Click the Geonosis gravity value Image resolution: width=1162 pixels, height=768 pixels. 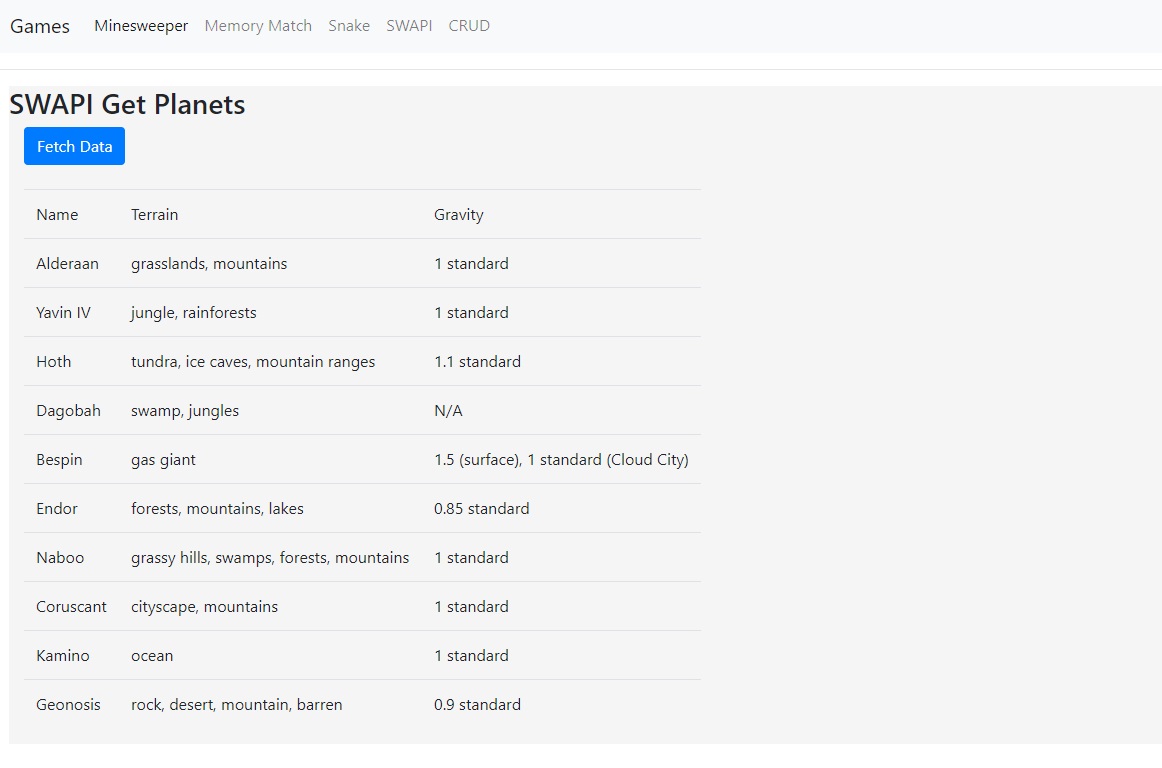point(478,704)
